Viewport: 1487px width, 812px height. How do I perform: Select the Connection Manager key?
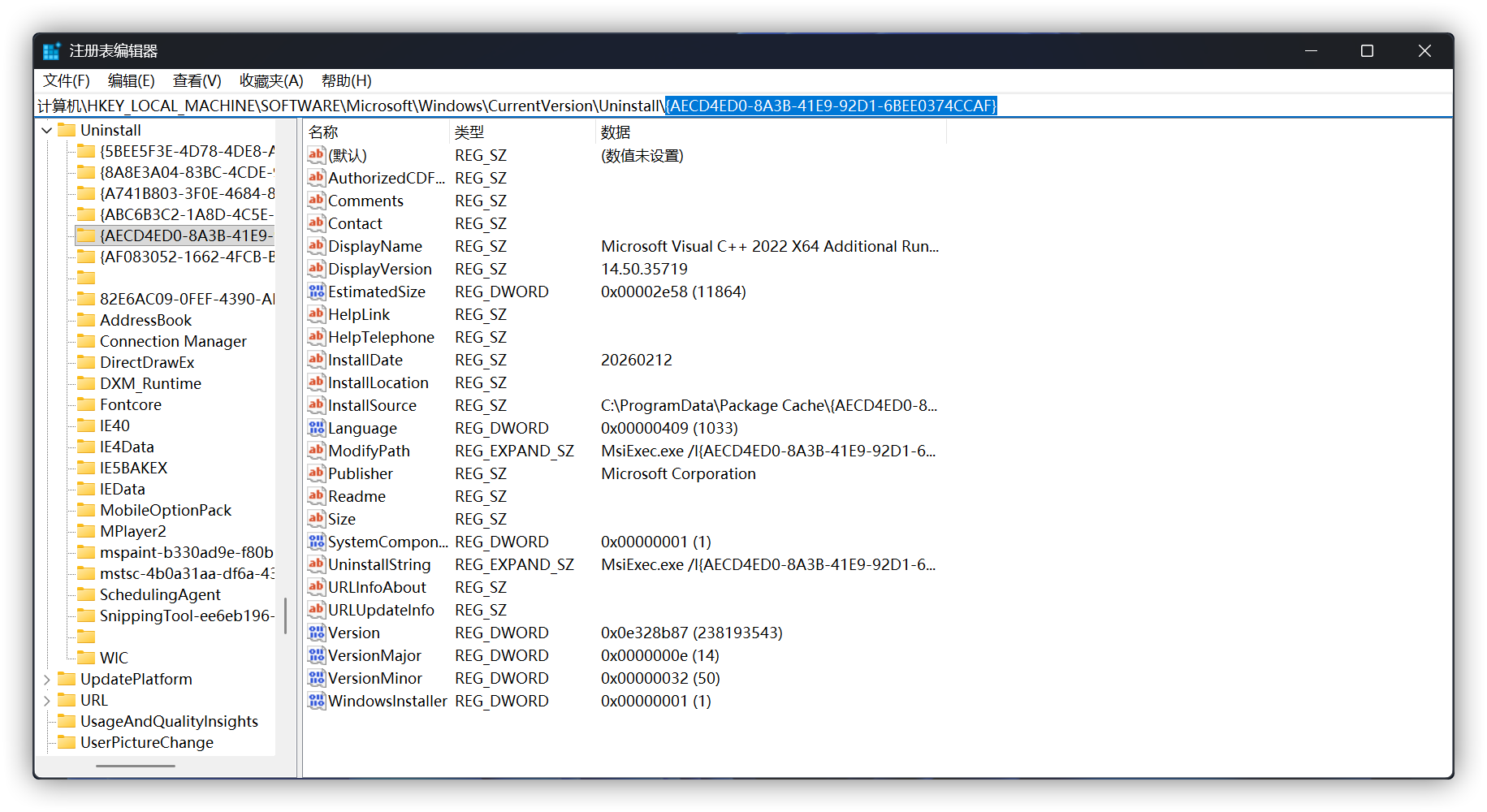pyautogui.click(x=173, y=341)
